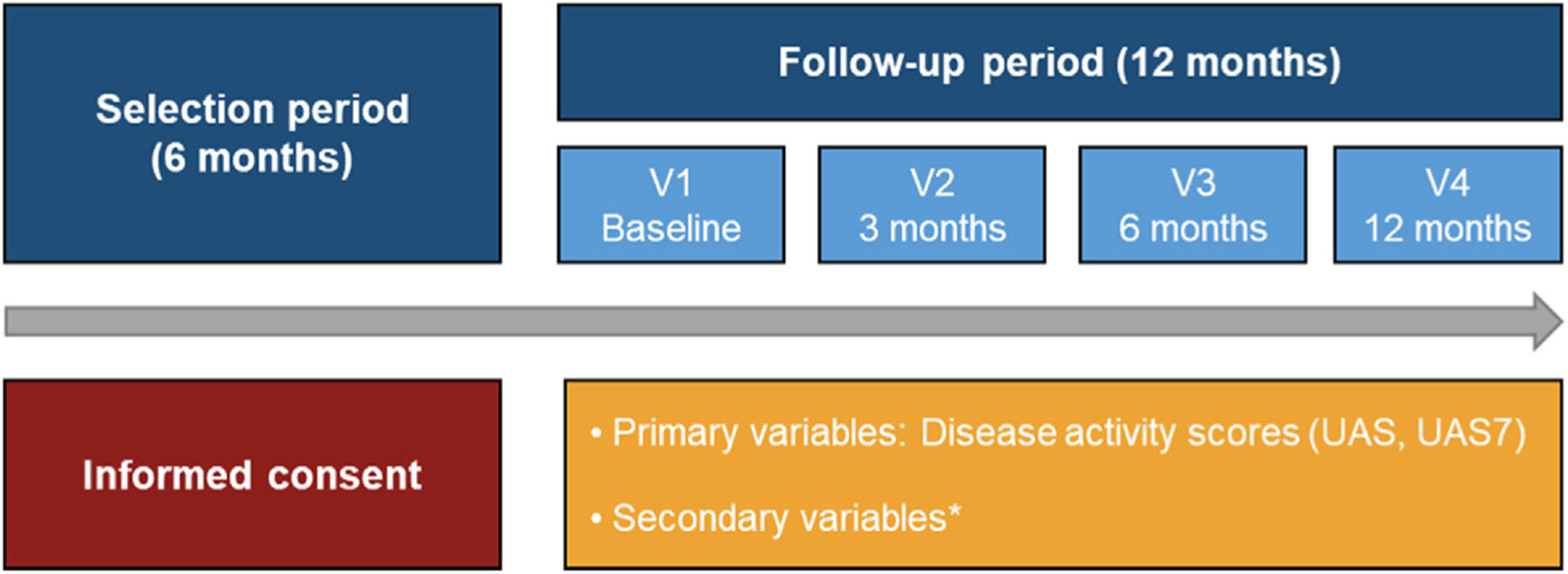Select the V2 3 months visit box
1568x574 pixels.
[x=931, y=205]
